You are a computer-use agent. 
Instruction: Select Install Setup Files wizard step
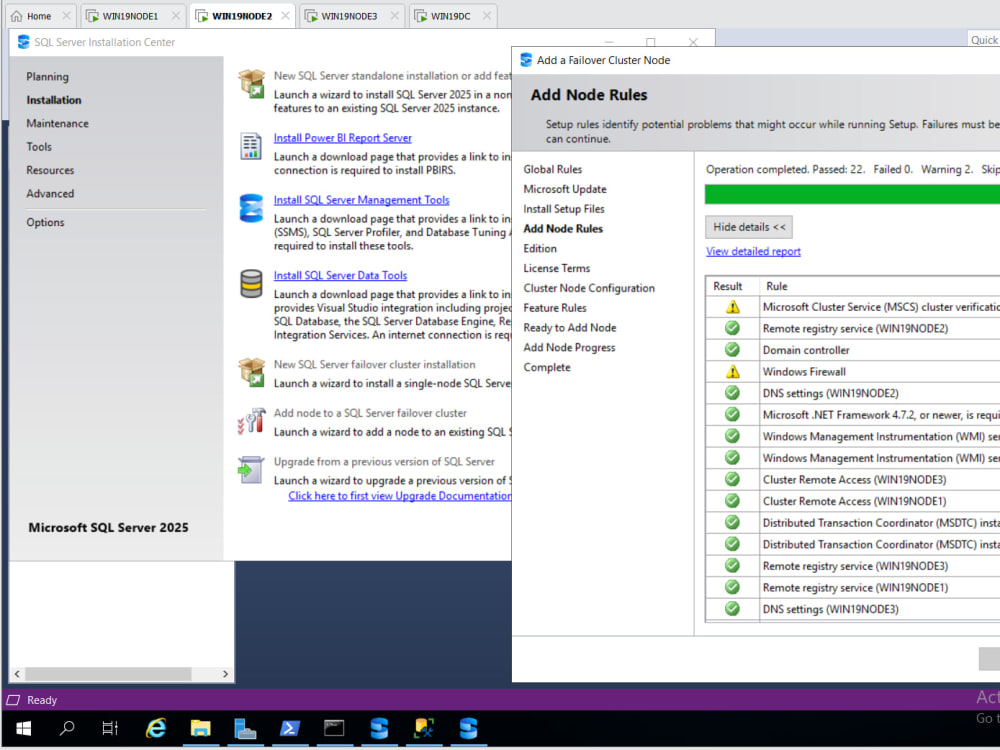pos(564,209)
